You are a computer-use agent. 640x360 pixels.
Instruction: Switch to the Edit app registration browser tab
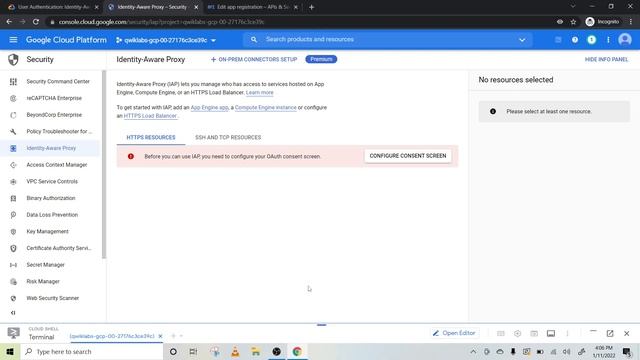tap(252, 7)
